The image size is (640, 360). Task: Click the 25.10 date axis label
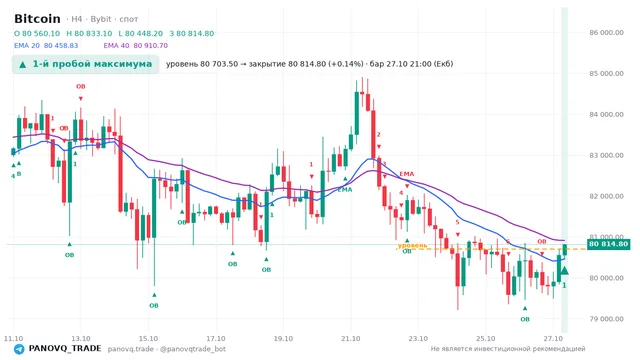(485, 339)
